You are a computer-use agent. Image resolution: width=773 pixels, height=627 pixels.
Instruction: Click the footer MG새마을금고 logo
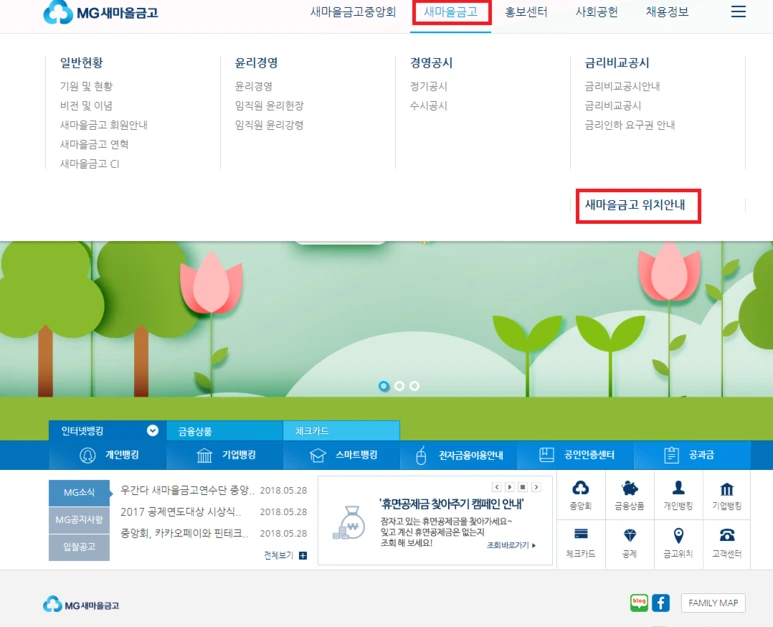(x=81, y=605)
